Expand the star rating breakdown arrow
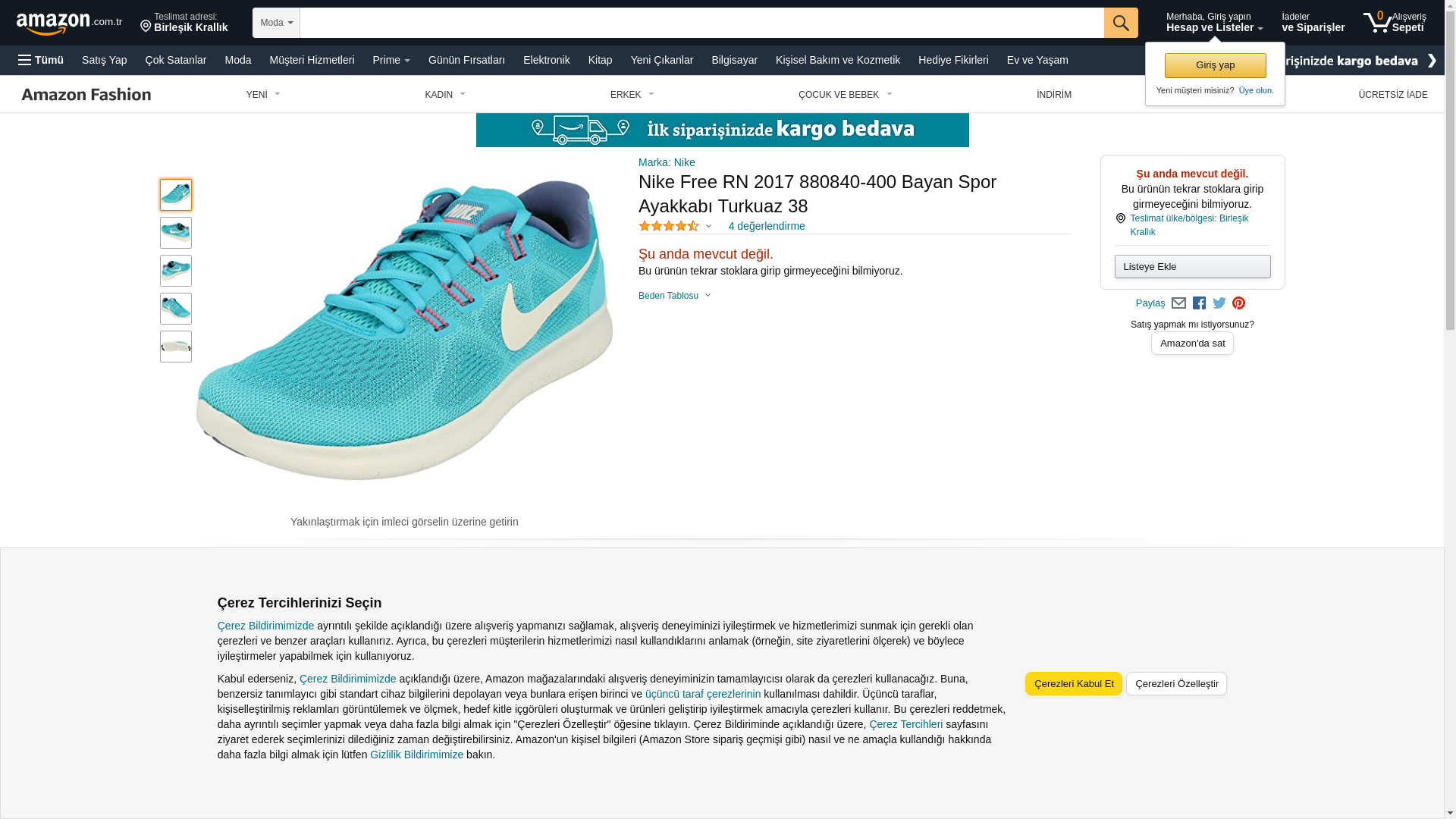Image resolution: width=1456 pixels, height=819 pixels. tap(708, 226)
